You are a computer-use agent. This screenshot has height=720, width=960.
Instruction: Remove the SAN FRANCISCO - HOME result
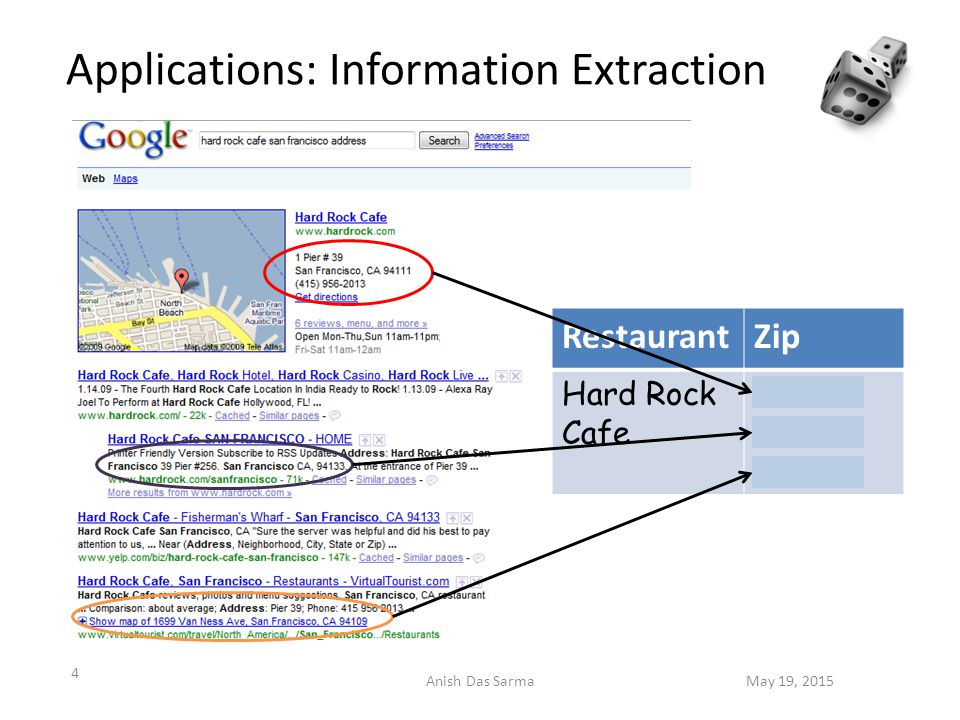tap(380, 440)
